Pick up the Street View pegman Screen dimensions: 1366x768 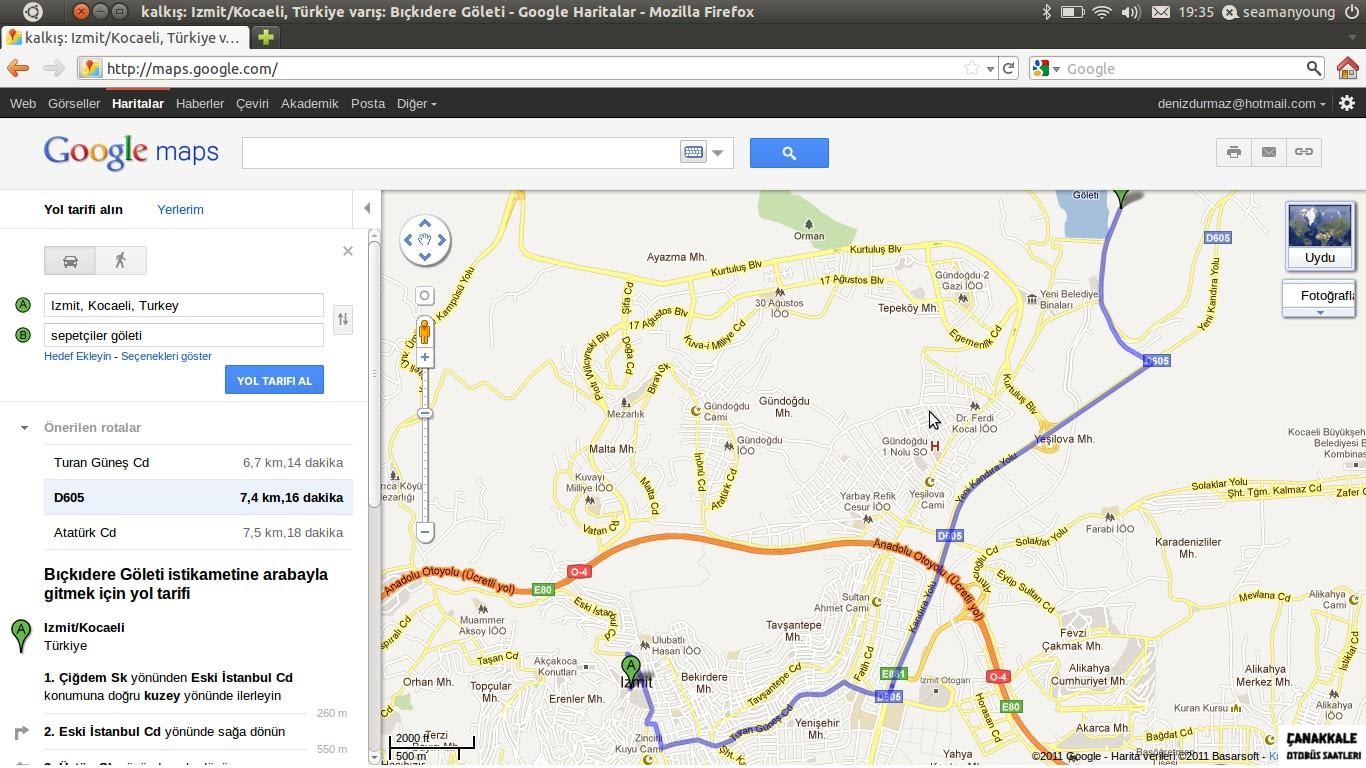click(x=425, y=331)
